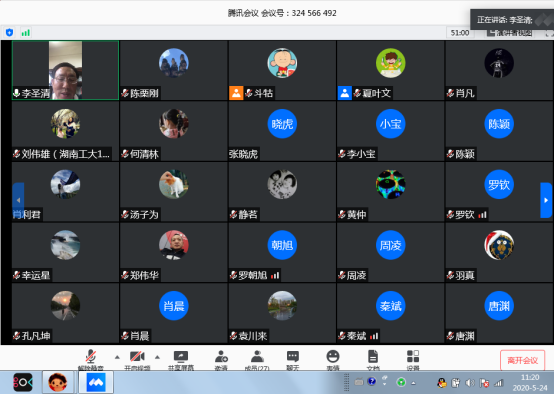Open the chat panel icon
554x395 pixels.
tap(293, 359)
